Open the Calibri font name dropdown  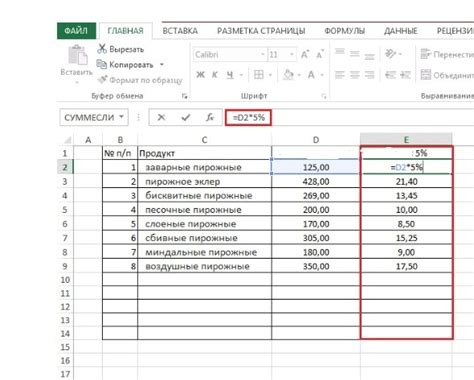point(263,54)
